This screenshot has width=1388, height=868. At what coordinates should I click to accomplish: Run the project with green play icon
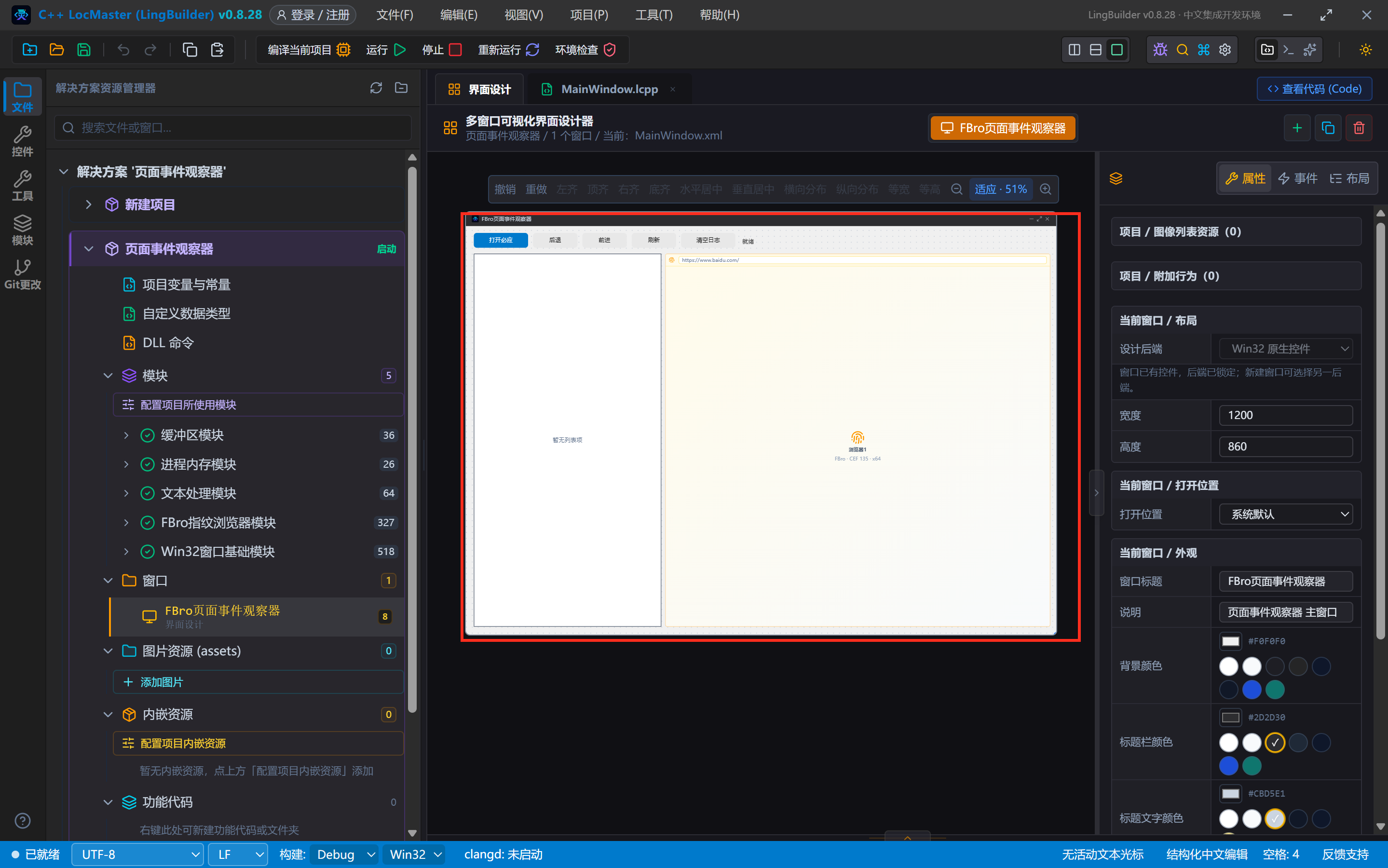click(400, 50)
